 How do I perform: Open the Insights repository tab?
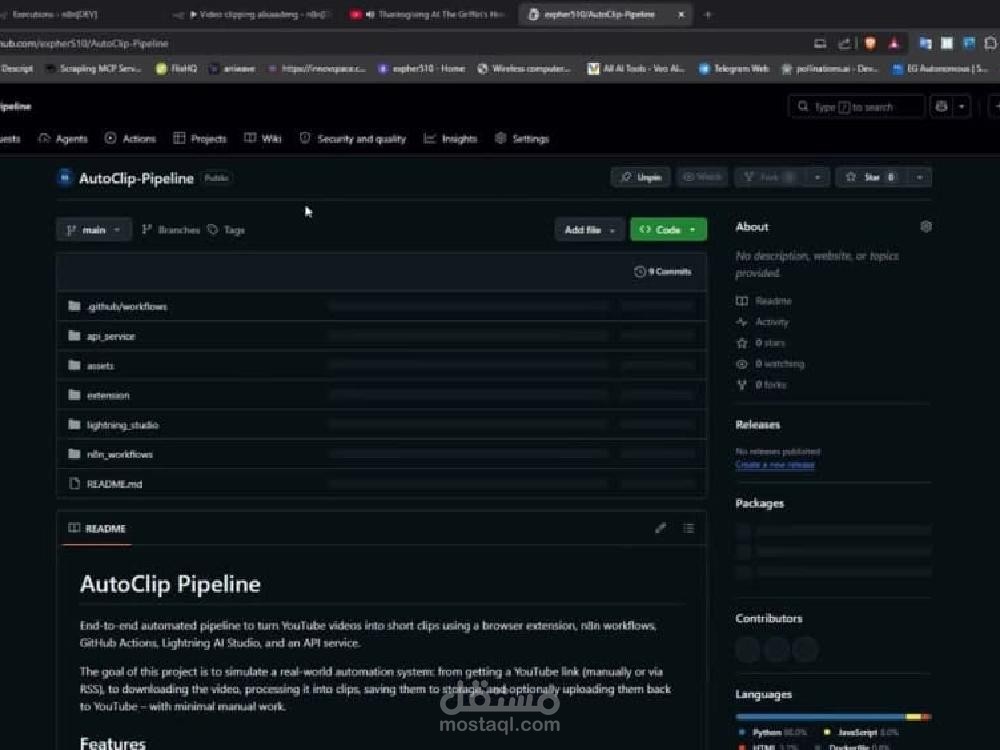click(450, 138)
